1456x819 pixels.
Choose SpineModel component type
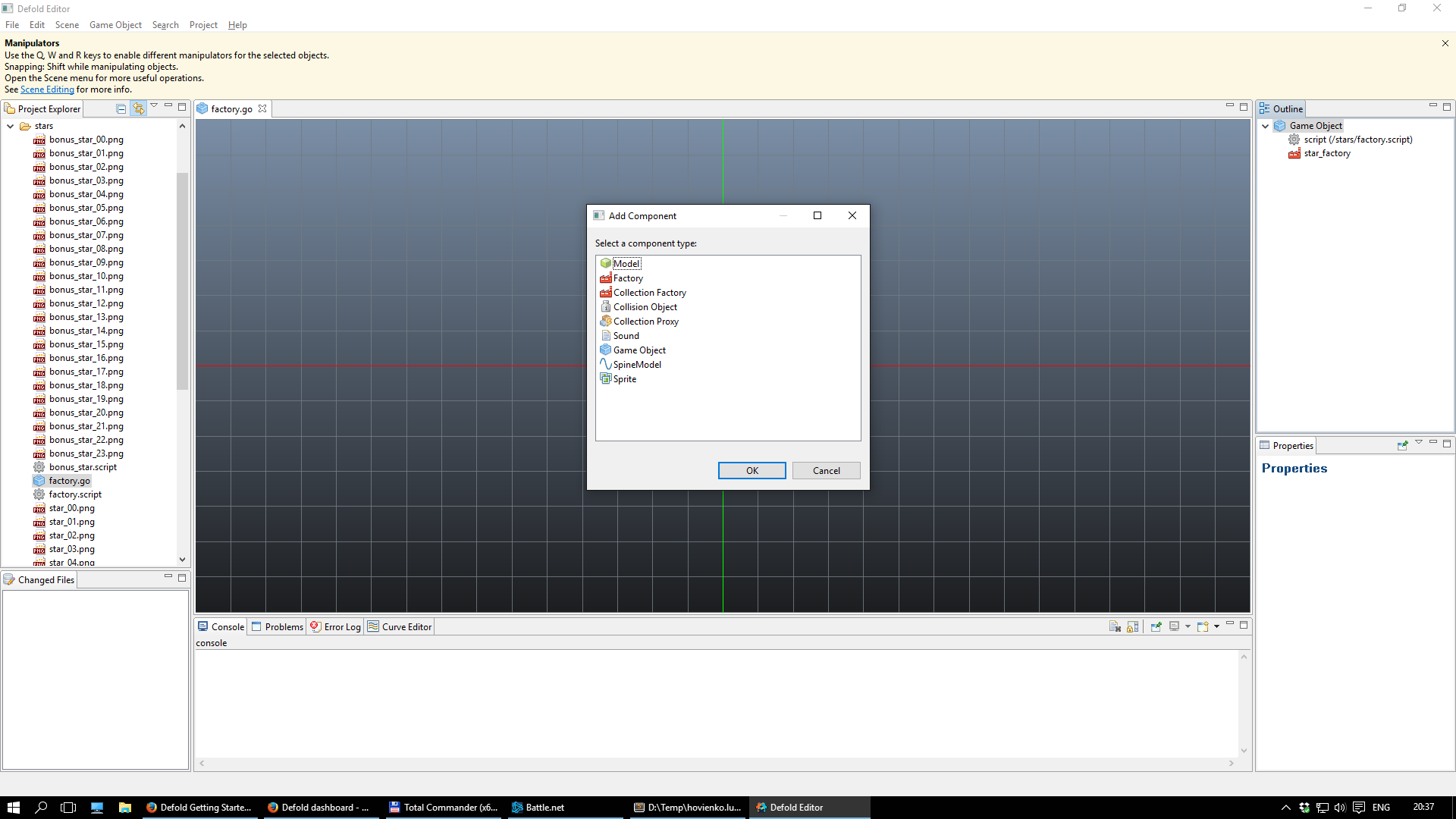click(x=637, y=365)
